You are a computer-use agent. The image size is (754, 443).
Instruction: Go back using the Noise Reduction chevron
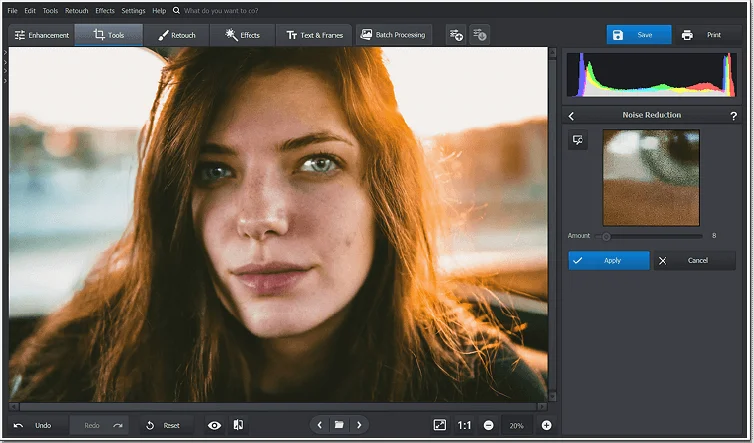(571, 115)
